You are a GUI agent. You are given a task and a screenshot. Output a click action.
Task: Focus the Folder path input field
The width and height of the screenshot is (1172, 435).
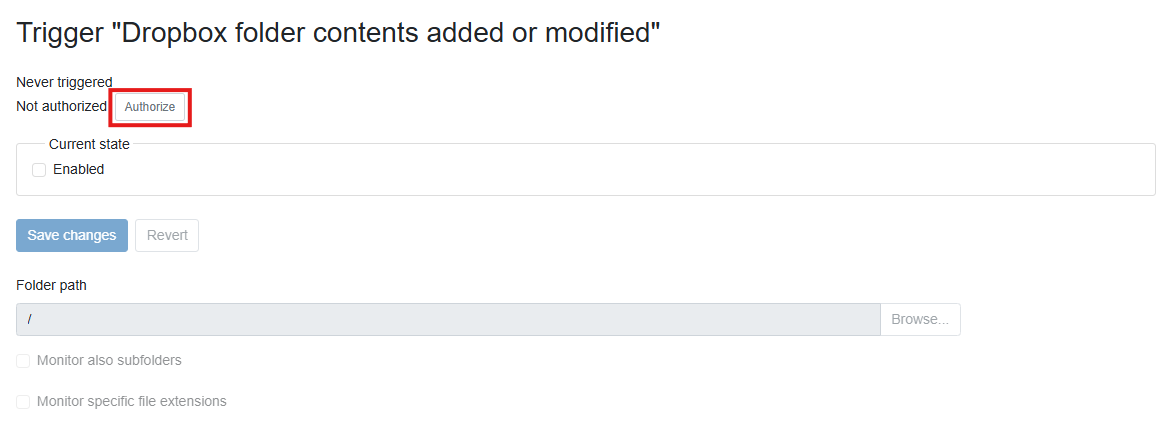[448, 319]
